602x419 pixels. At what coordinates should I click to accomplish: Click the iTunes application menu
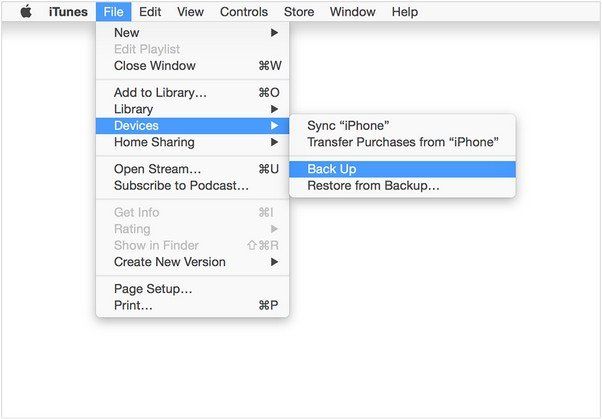click(x=68, y=12)
